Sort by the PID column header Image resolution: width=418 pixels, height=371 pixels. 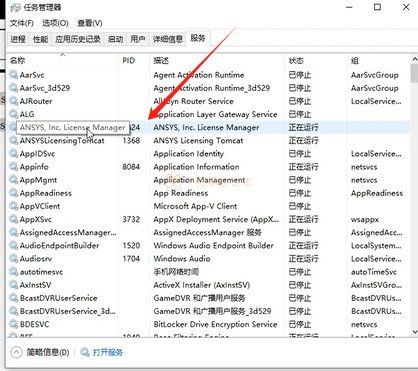(x=134, y=60)
